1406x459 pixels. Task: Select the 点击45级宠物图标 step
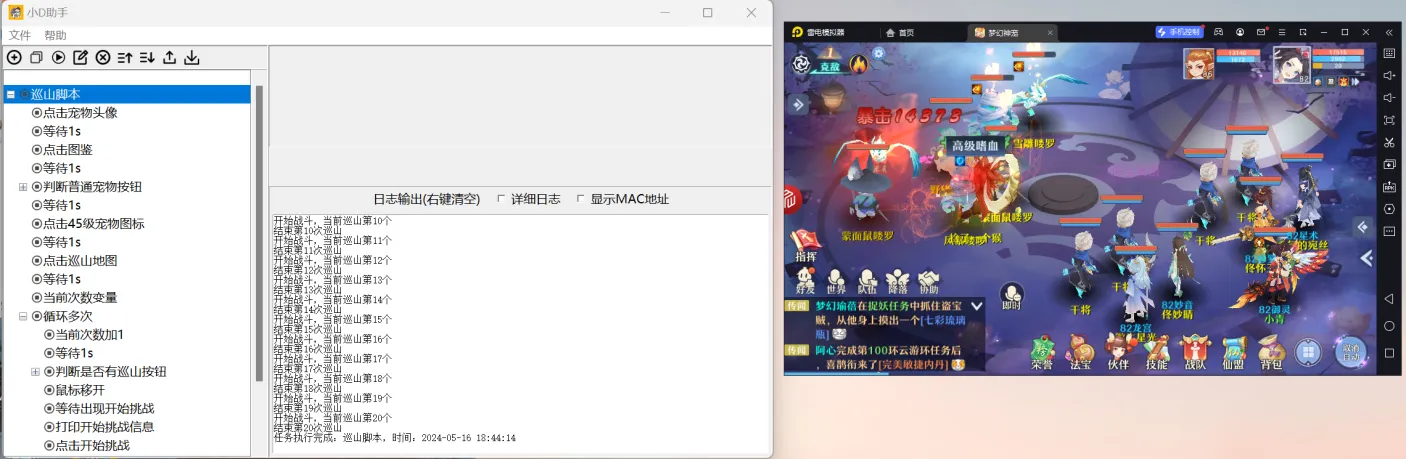tap(88, 224)
